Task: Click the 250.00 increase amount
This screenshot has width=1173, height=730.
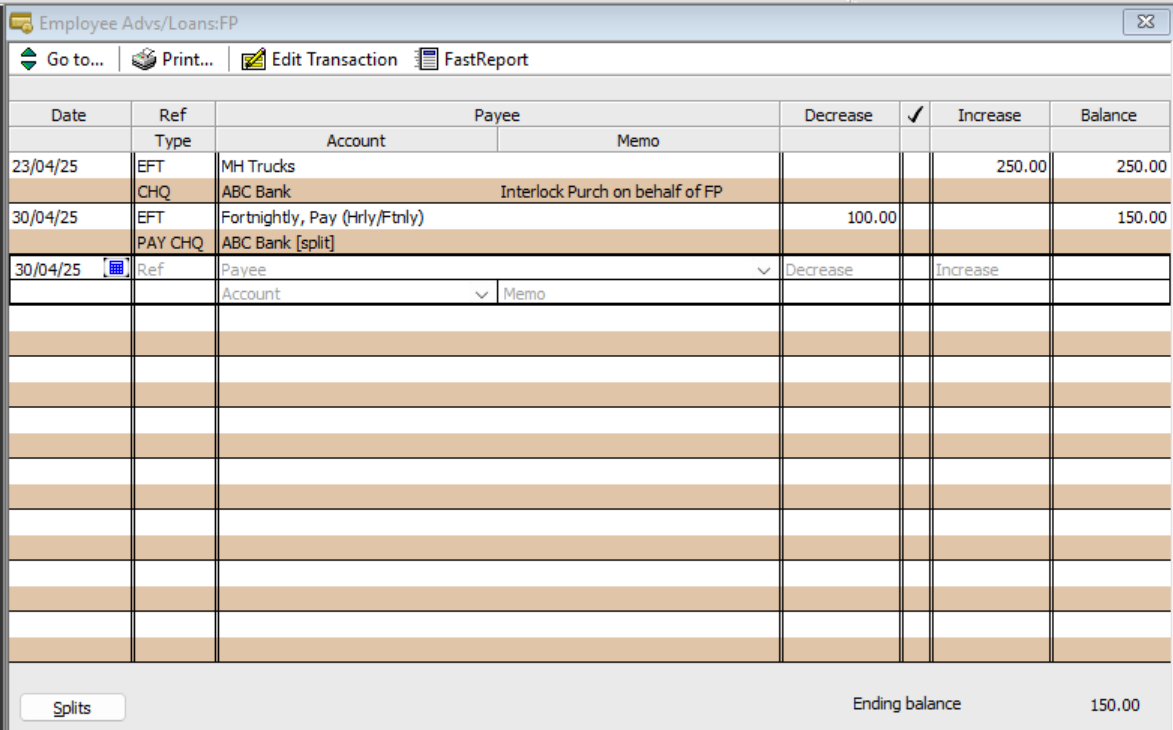Action: pos(1021,166)
